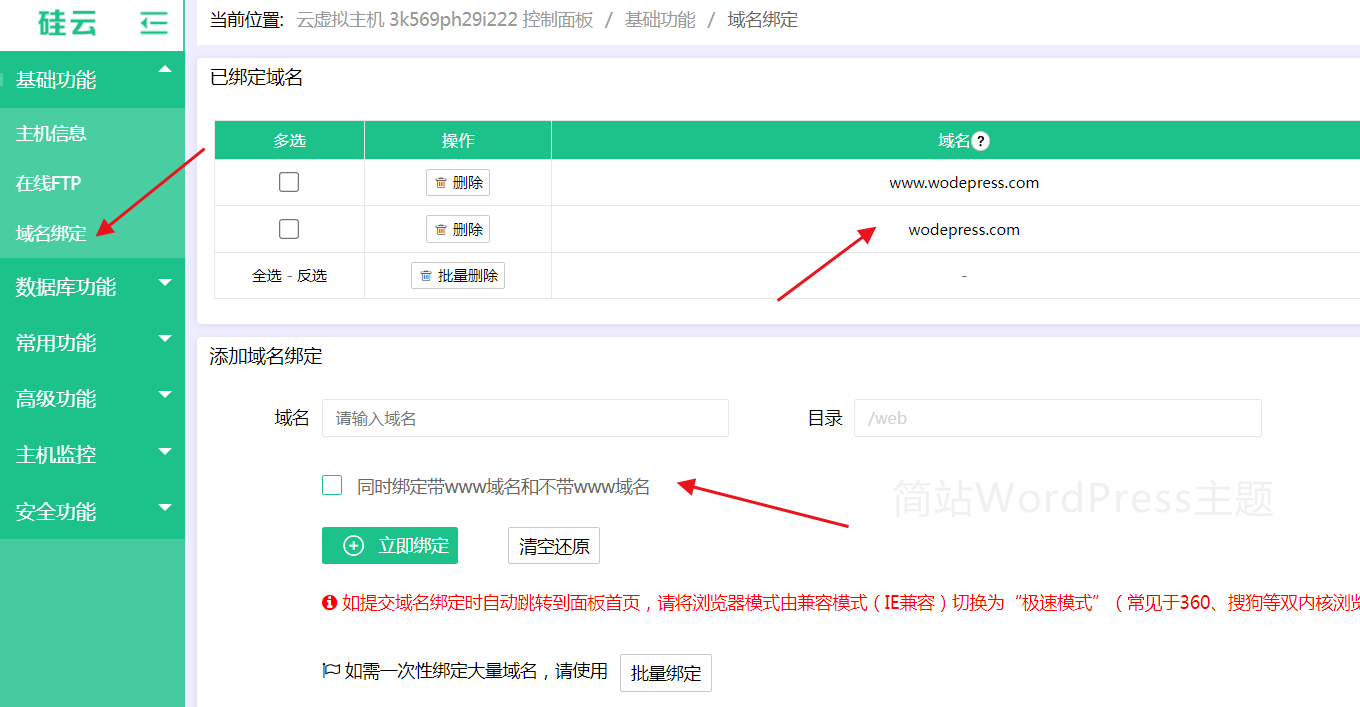Click the trash icon in wodepress.com row
The image size is (1360, 707).
[441, 230]
